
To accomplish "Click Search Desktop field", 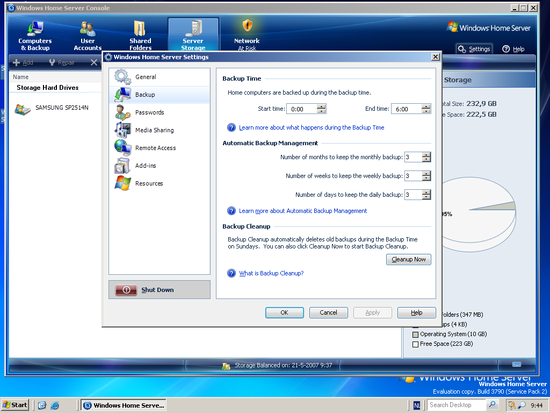I will click(x=456, y=405).
